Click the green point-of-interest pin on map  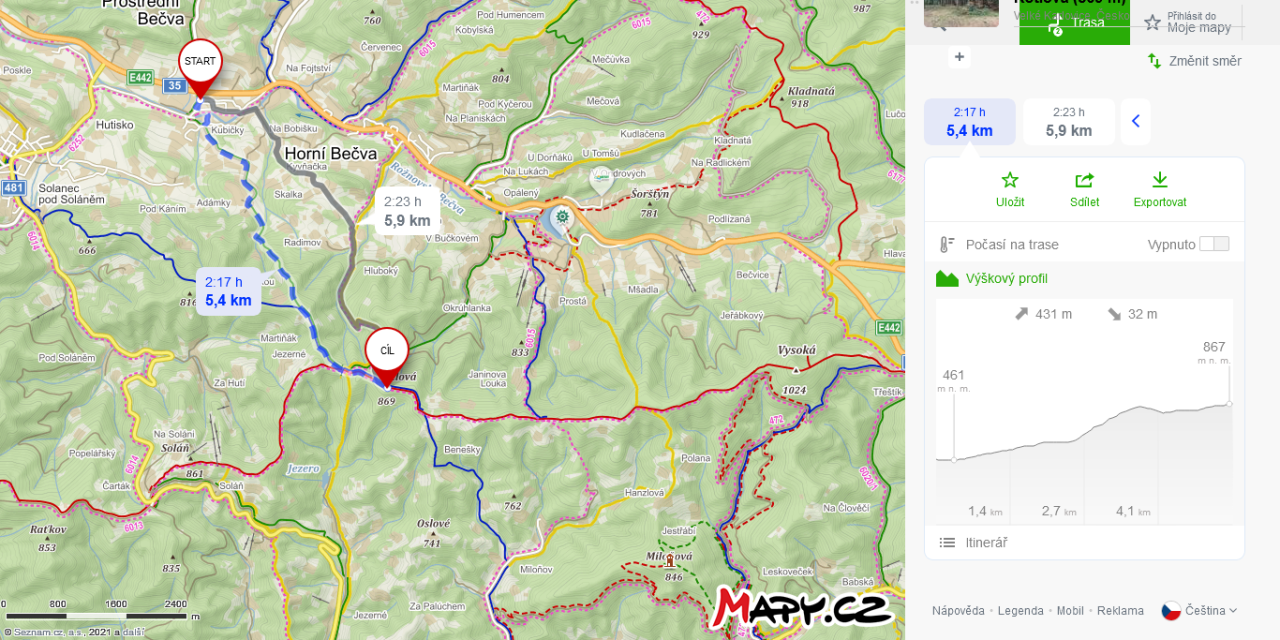click(x=600, y=180)
